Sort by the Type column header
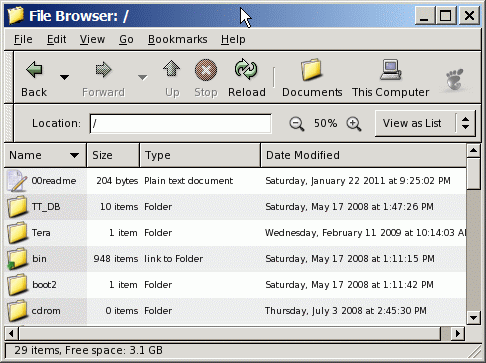Image resolution: width=486 pixels, height=363 pixels. tap(200, 155)
